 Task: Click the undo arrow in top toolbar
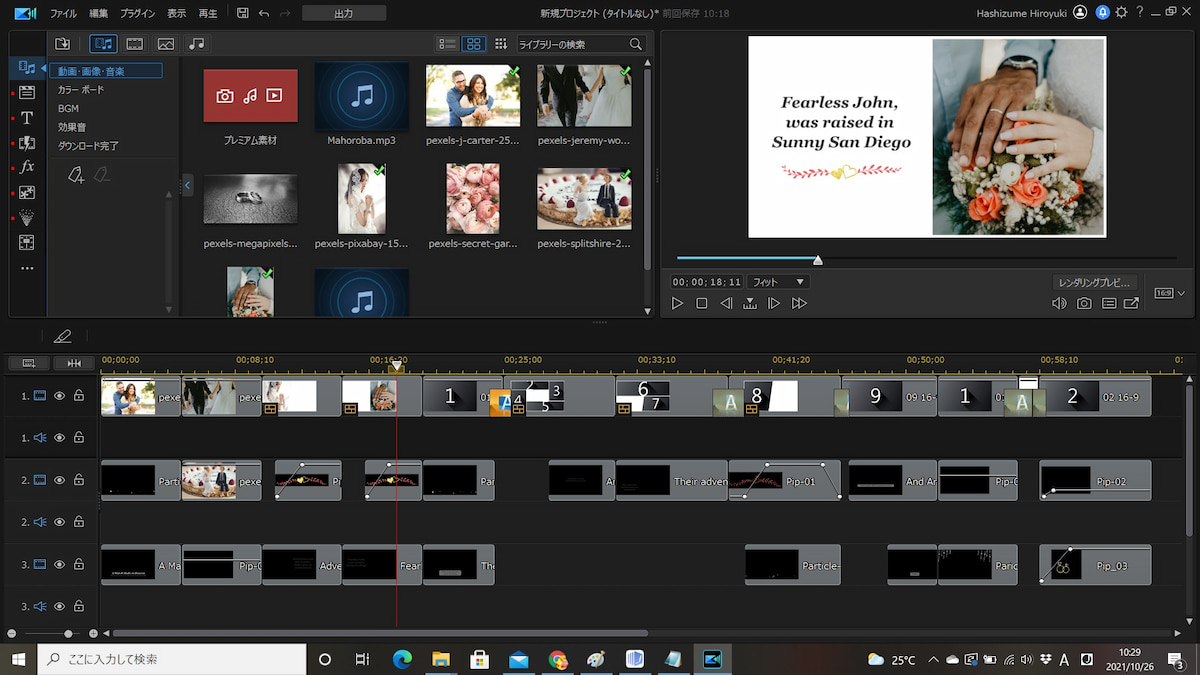coord(264,13)
